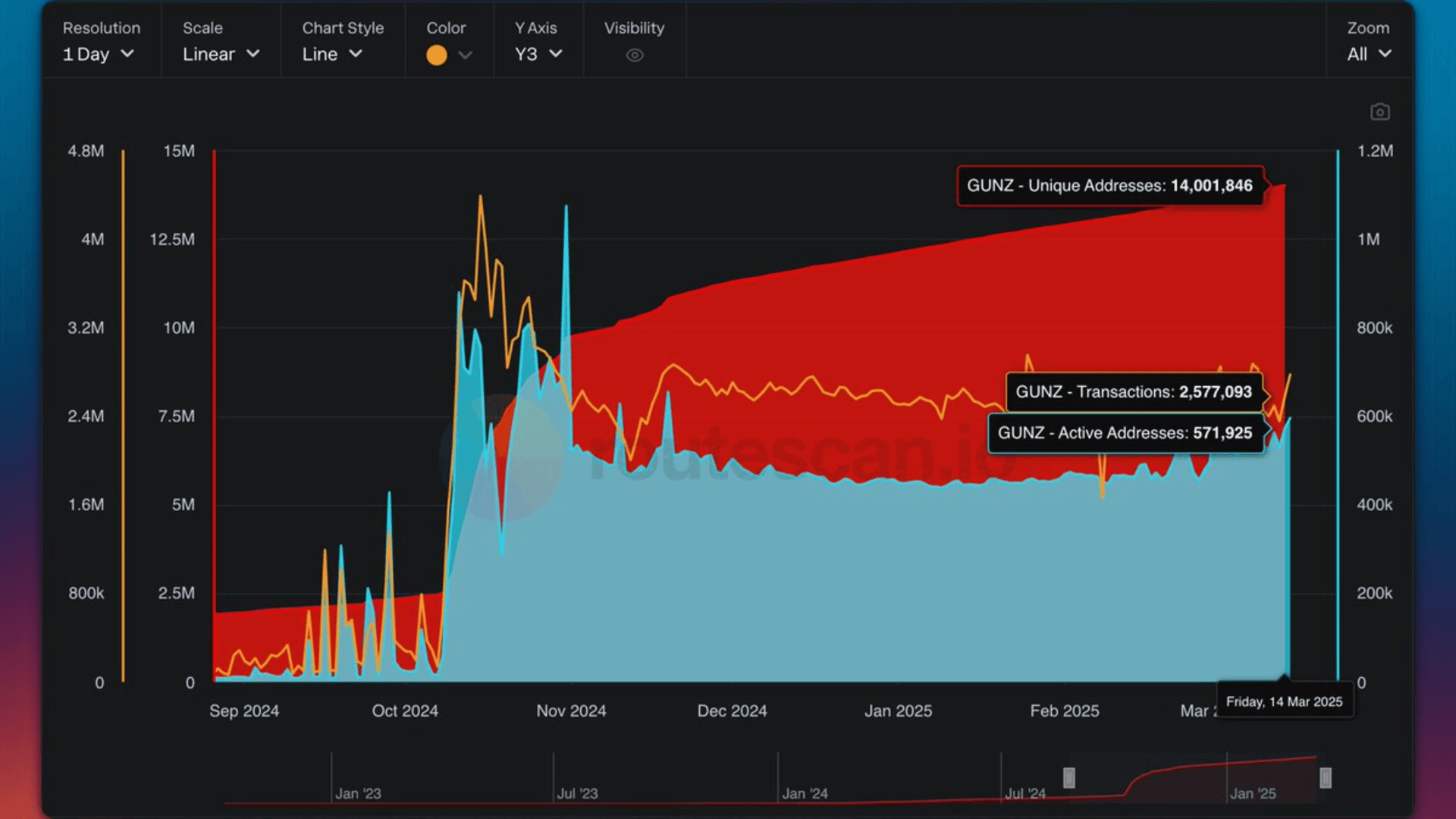This screenshot has width=1456, height=819.
Task: Click the GUNZ Unique Addresses tooltip
Action: click(x=1109, y=185)
